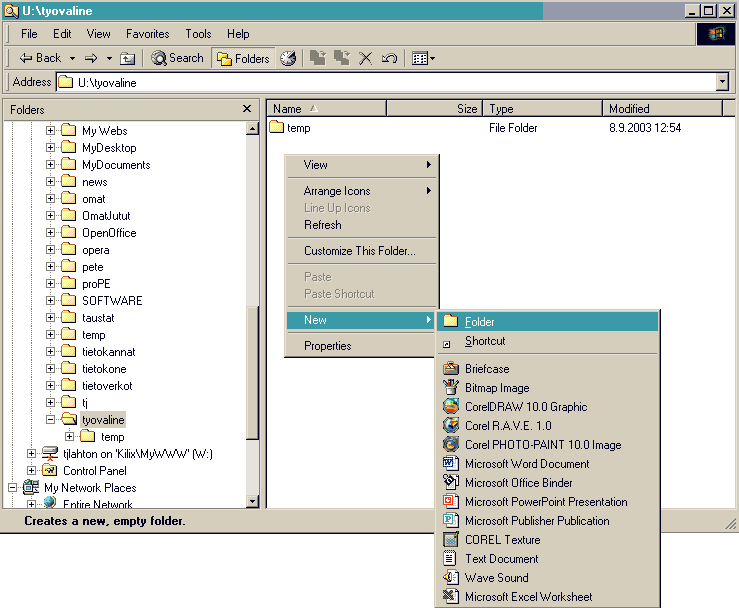Collapse the tyovaline folder node
This screenshot has height=608, width=739.
pos(50,419)
